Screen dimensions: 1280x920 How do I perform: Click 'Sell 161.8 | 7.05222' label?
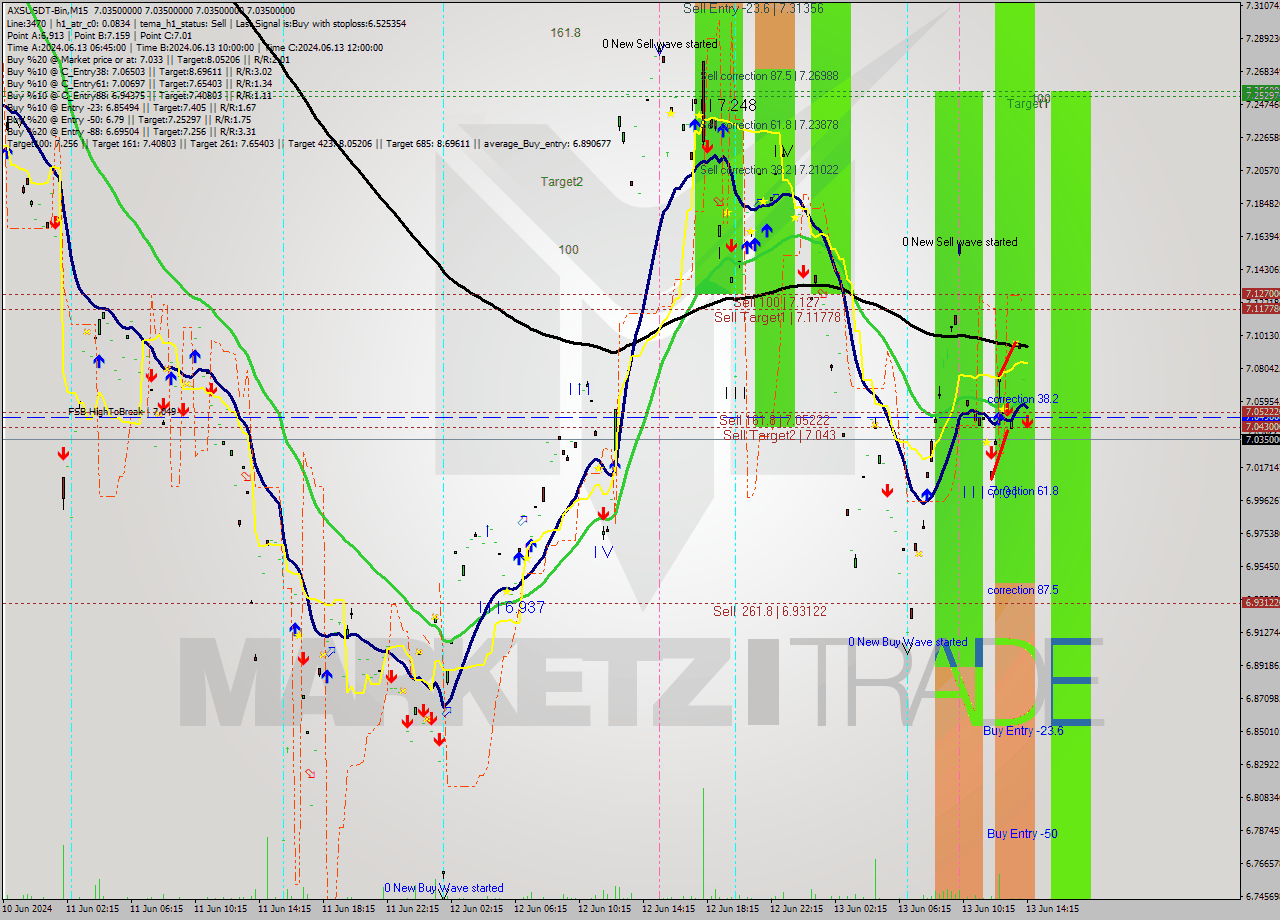774,420
